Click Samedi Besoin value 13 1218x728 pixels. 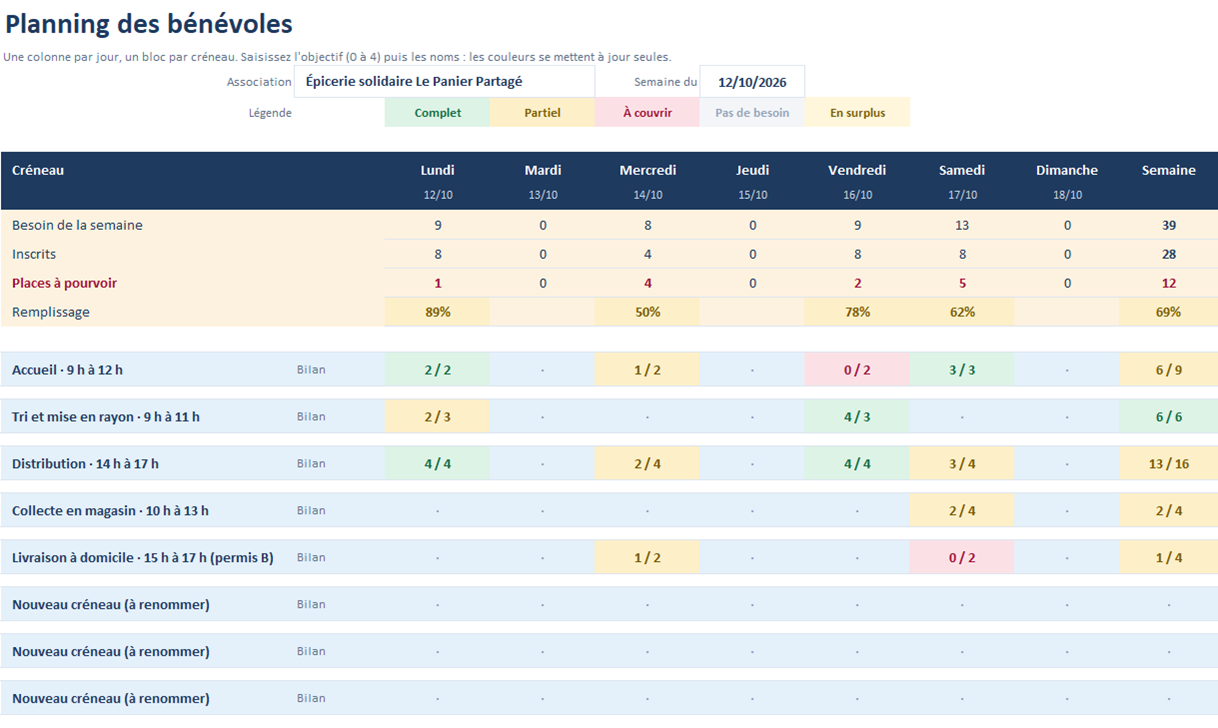pos(962,225)
